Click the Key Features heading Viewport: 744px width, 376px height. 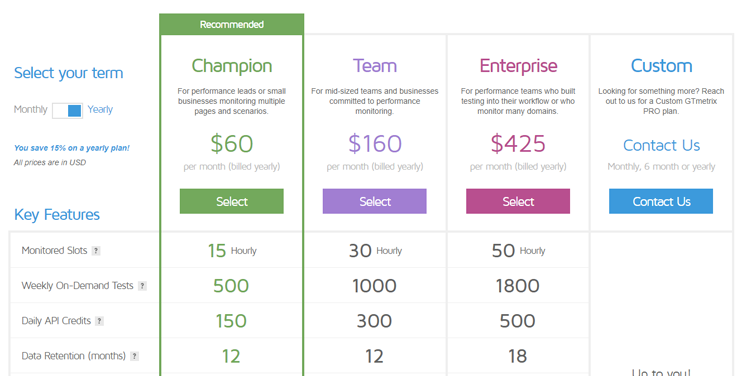click(x=57, y=215)
